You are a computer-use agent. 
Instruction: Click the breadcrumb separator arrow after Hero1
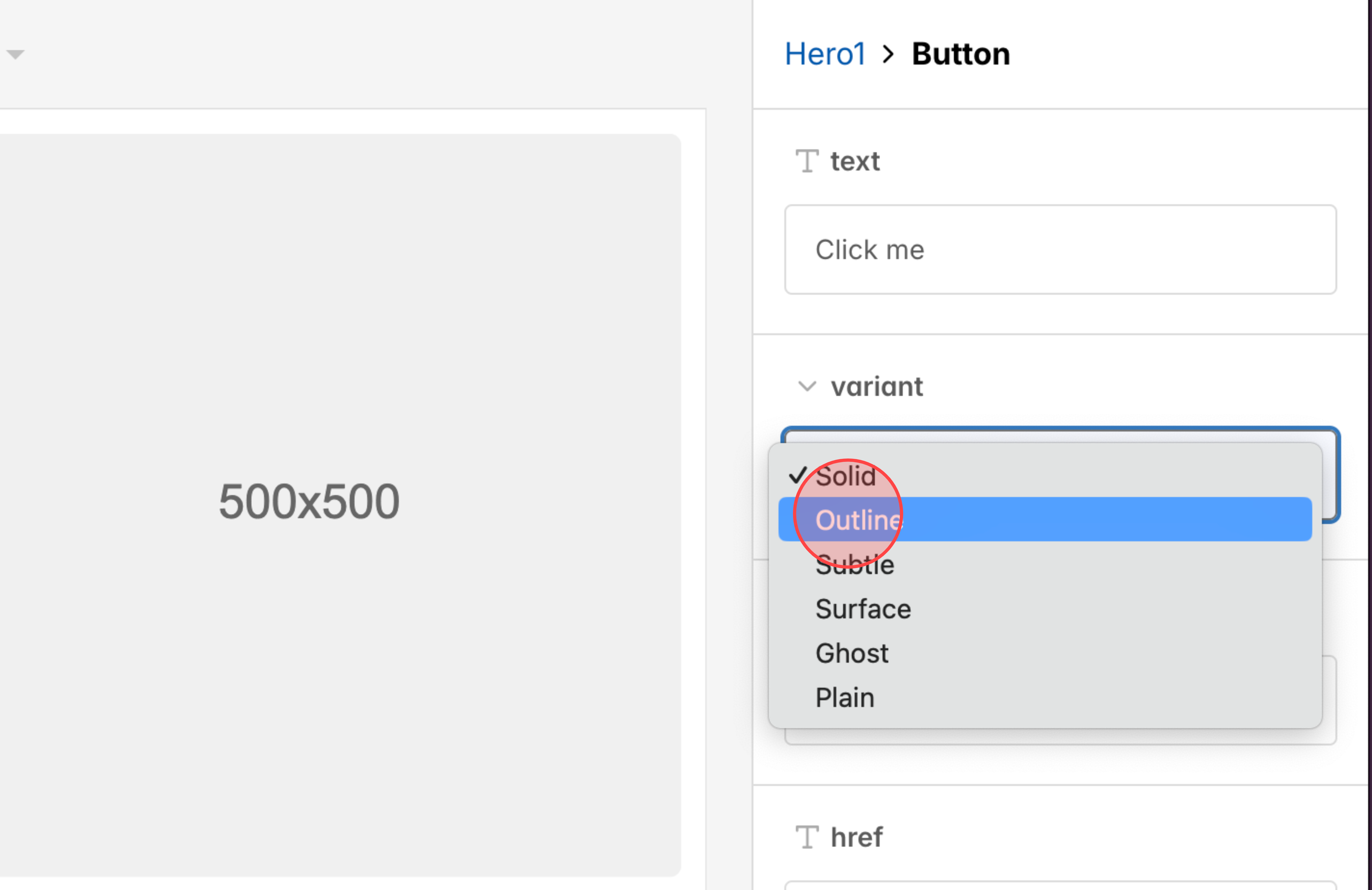[888, 54]
